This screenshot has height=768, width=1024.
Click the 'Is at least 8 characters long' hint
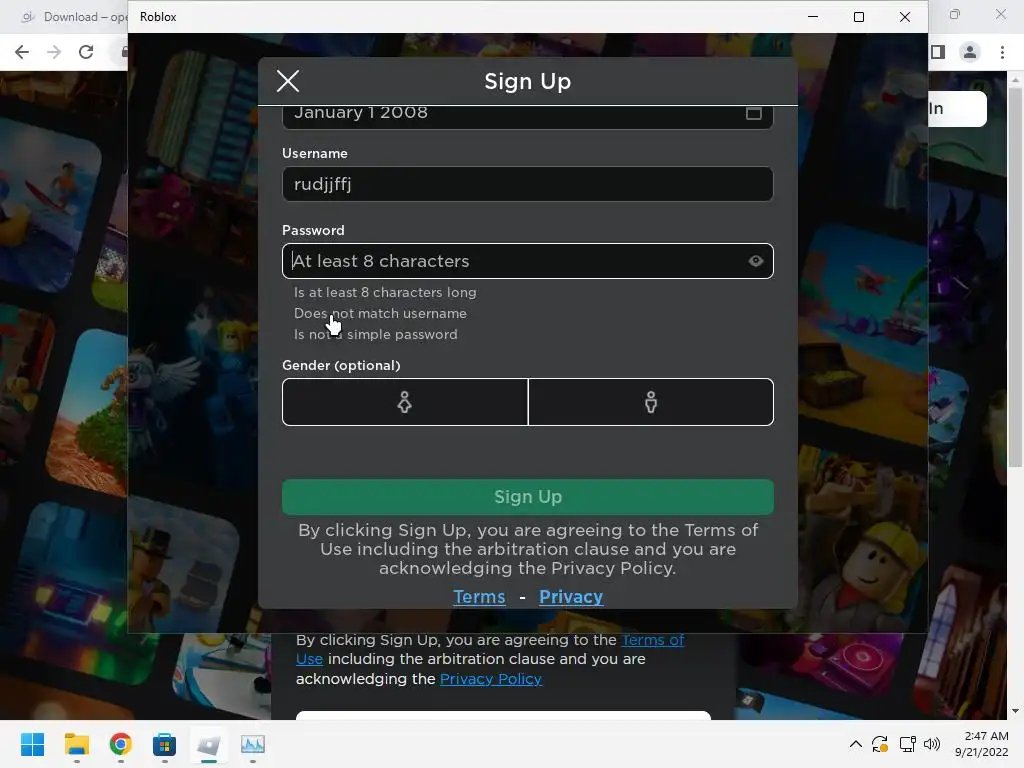click(x=385, y=293)
